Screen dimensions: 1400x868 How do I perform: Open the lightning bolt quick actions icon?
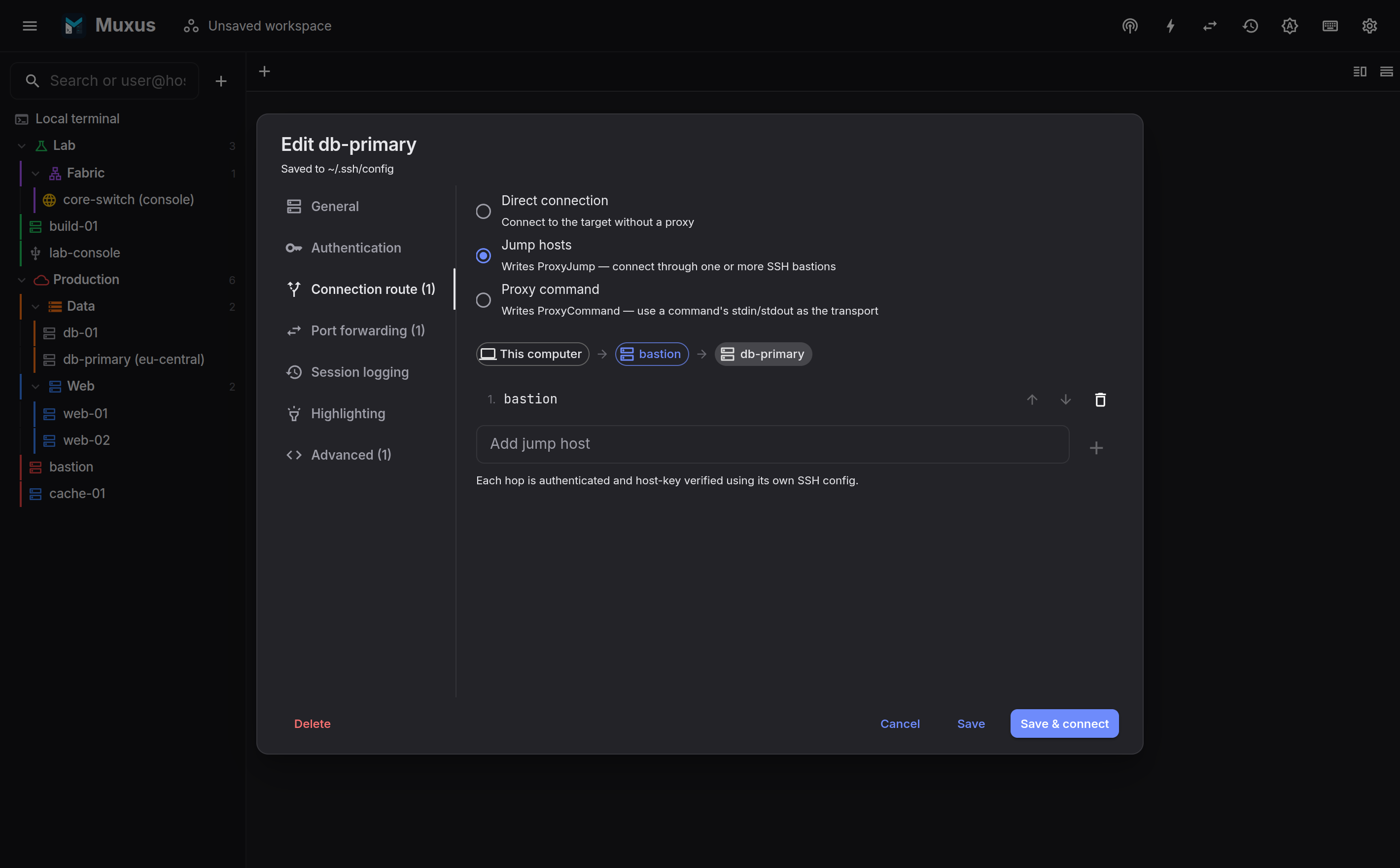(1170, 26)
